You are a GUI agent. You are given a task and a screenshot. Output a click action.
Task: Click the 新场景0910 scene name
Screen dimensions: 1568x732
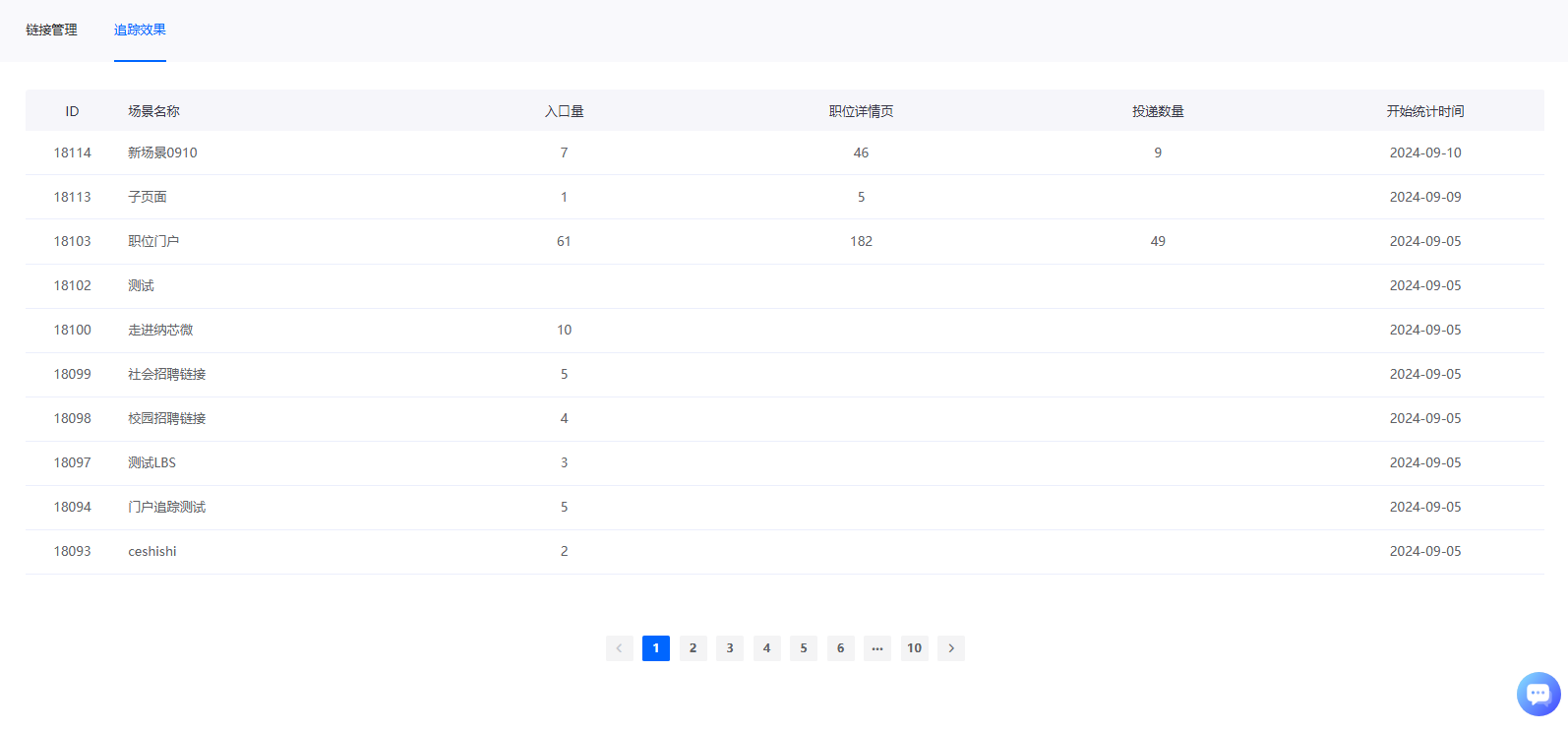pyautogui.click(x=162, y=152)
